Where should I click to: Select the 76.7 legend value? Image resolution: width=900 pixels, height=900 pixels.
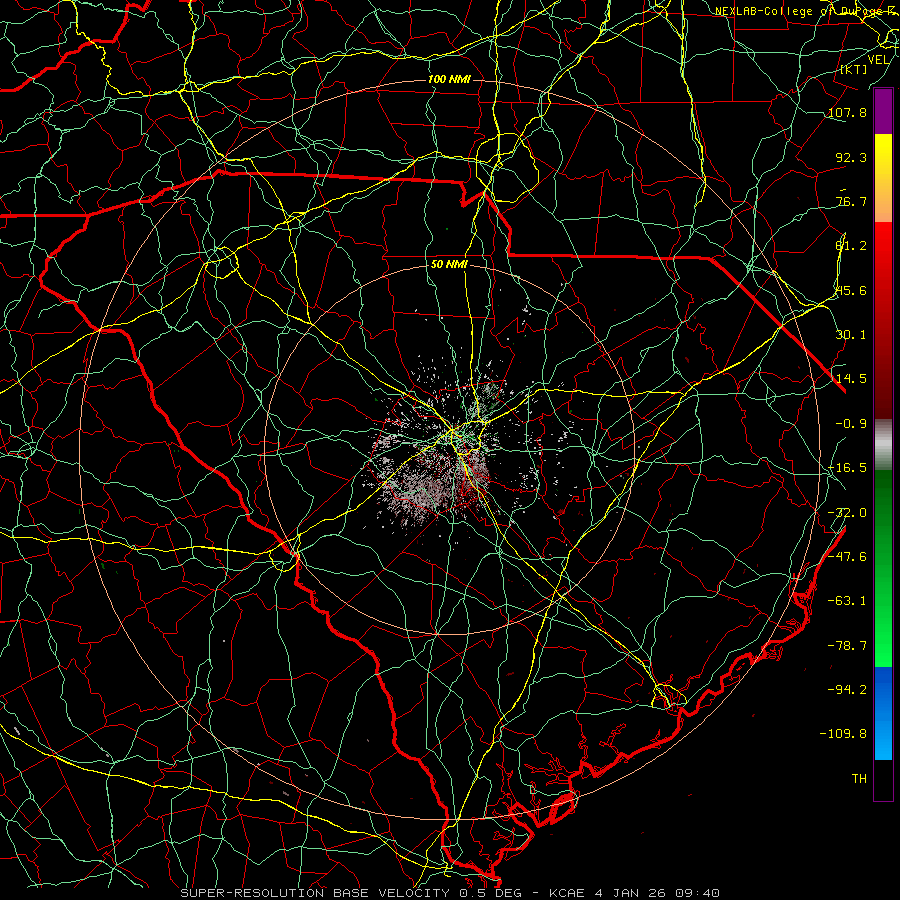[851, 201]
